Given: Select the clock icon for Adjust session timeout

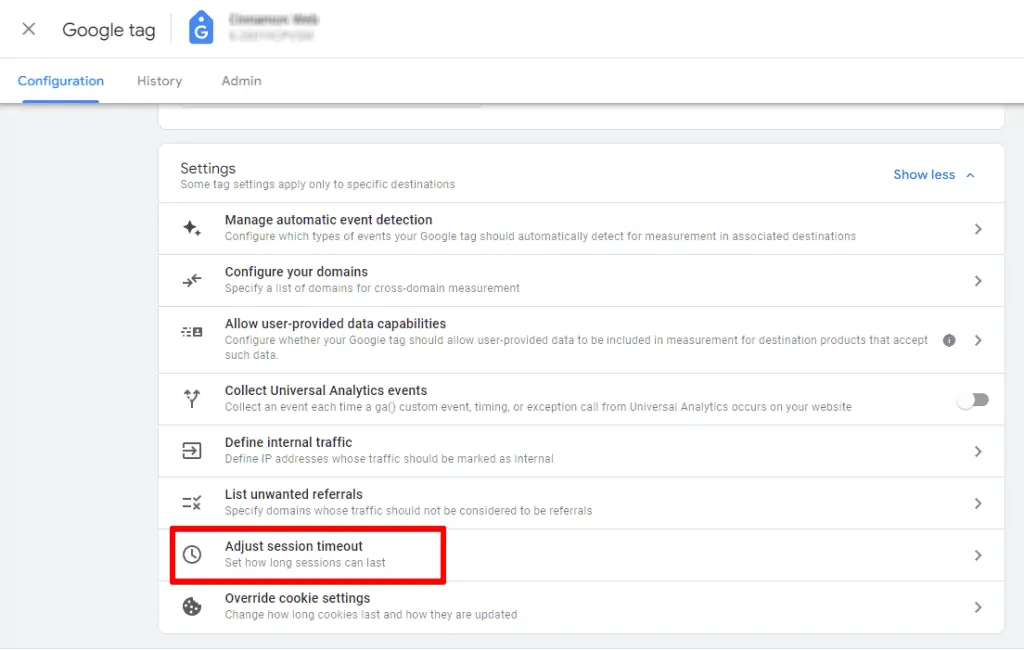Looking at the screenshot, I should pyautogui.click(x=191, y=553).
